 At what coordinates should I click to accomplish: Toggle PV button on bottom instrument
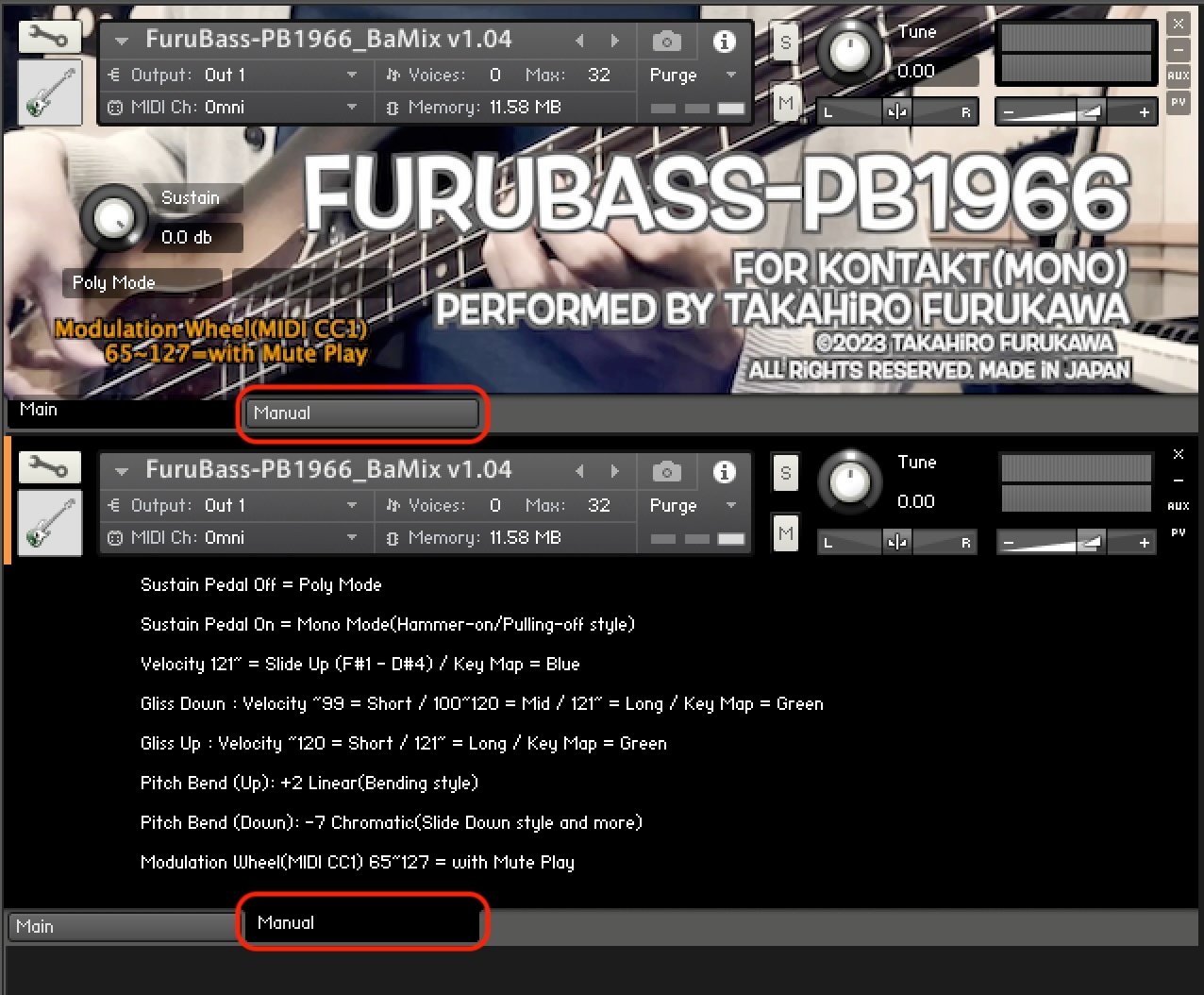tap(1178, 532)
